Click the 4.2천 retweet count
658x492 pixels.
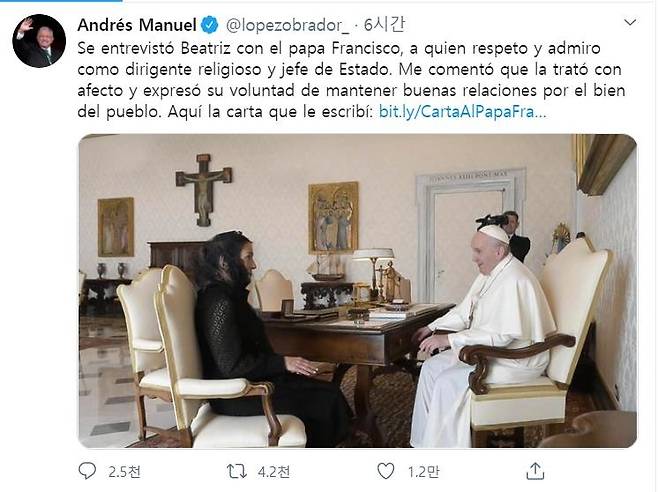[273, 470]
